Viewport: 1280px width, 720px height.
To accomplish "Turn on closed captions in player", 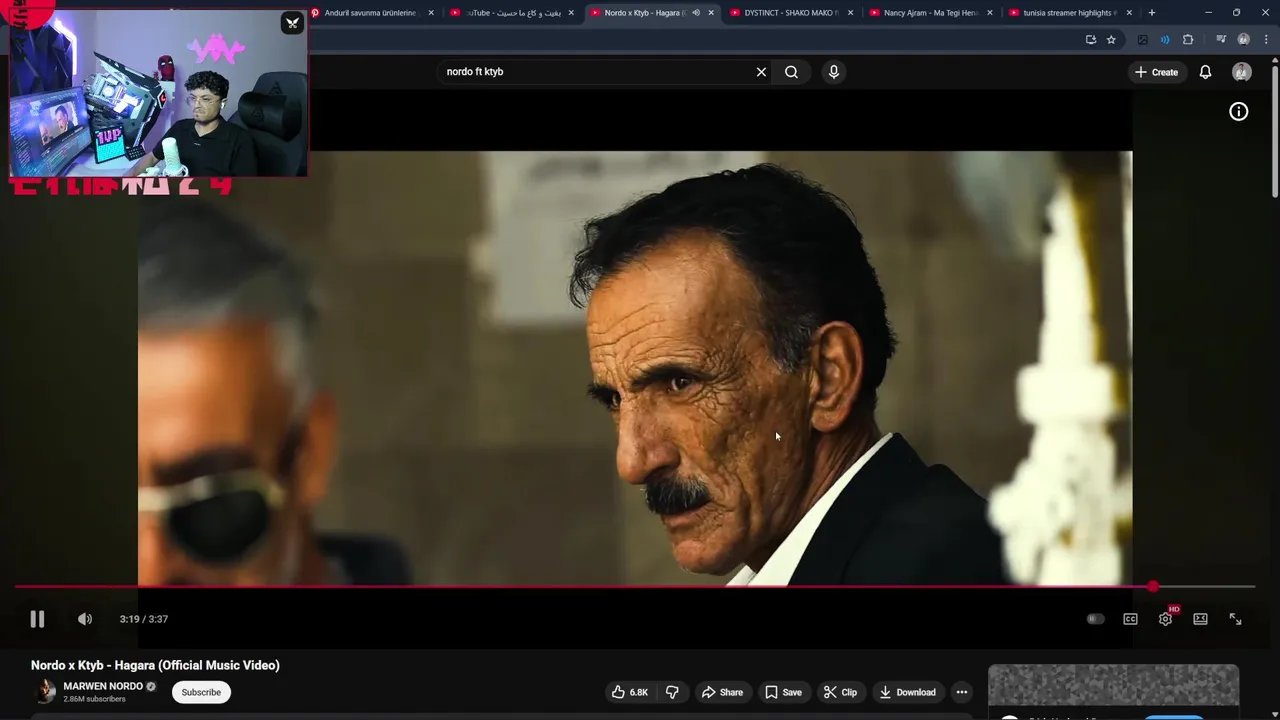I will click(1130, 619).
